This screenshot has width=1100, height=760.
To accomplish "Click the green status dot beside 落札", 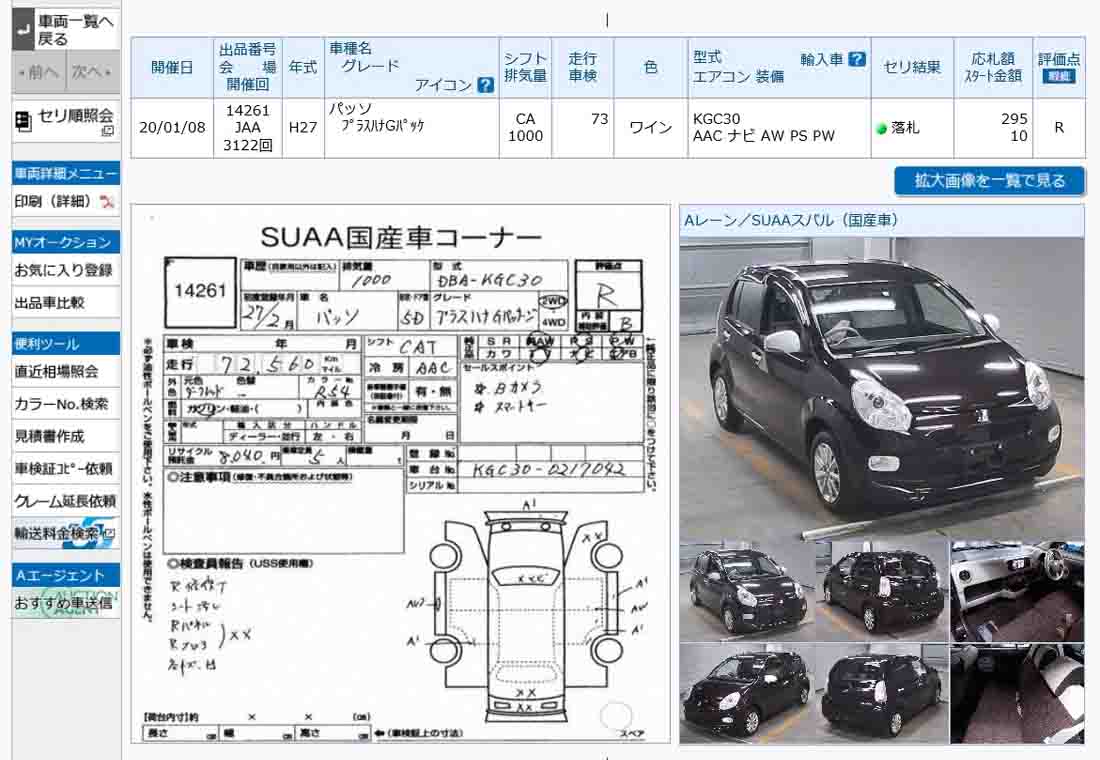I will tap(882, 128).
